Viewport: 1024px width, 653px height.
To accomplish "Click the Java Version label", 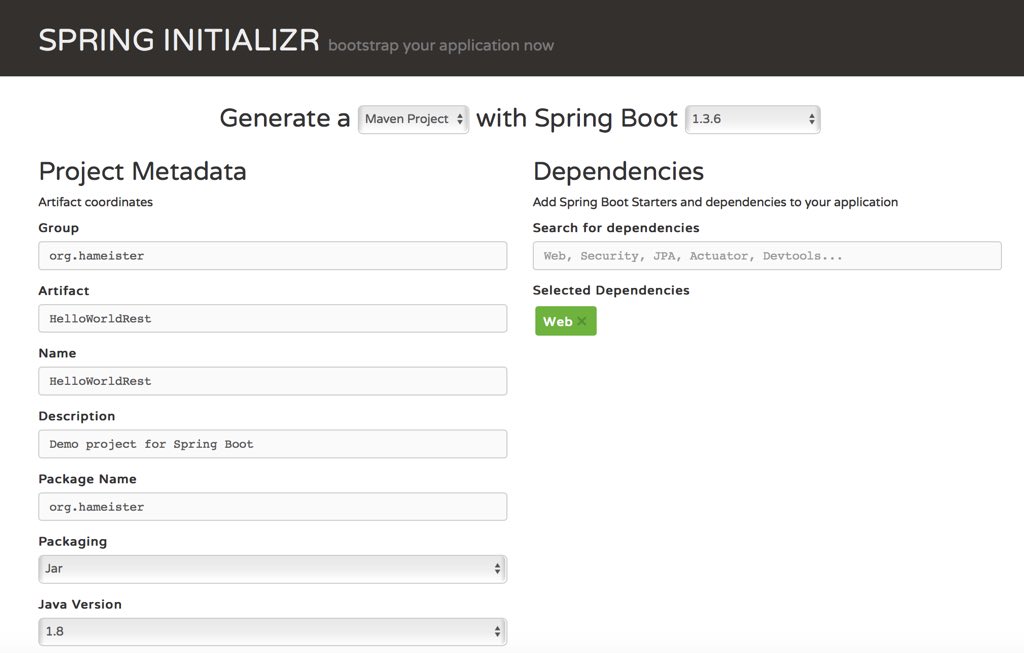I will pyautogui.click(x=80, y=604).
